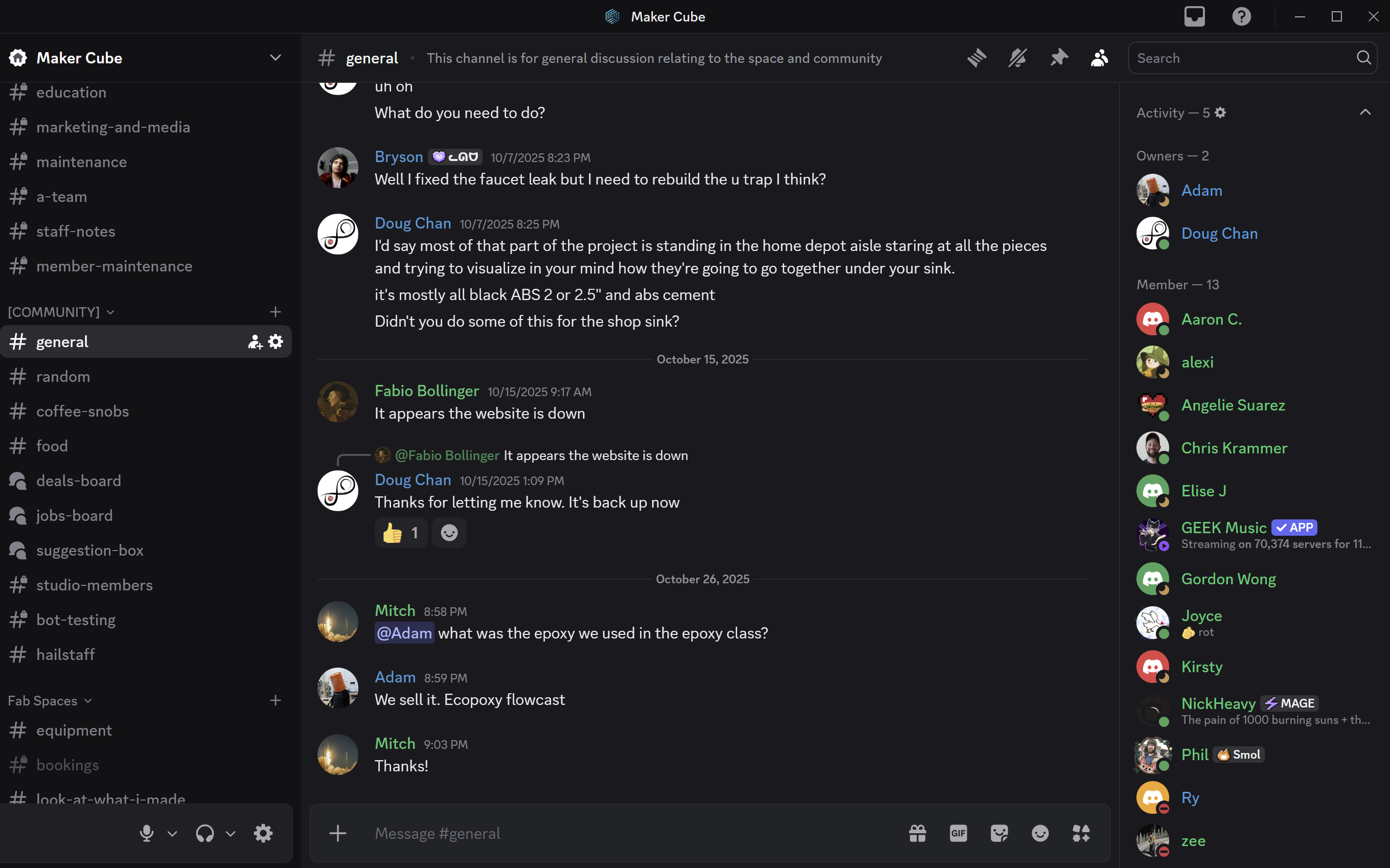Viewport: 1390px width, 868px height.
Task: Open the emoji picker
Action: pyautogui.click(x=1040, y=833)
